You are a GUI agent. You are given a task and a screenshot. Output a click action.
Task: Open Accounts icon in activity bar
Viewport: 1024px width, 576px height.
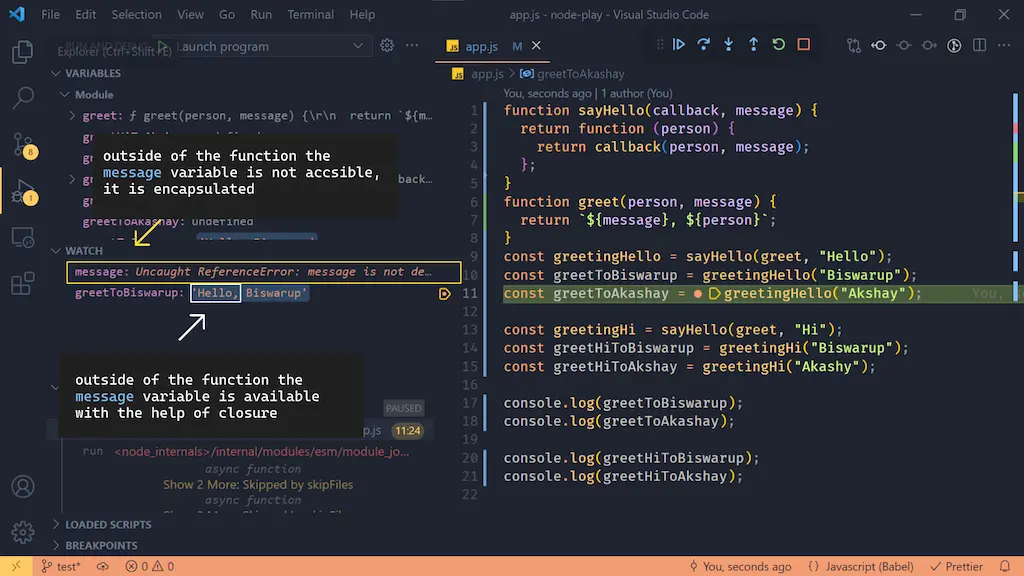23,487
